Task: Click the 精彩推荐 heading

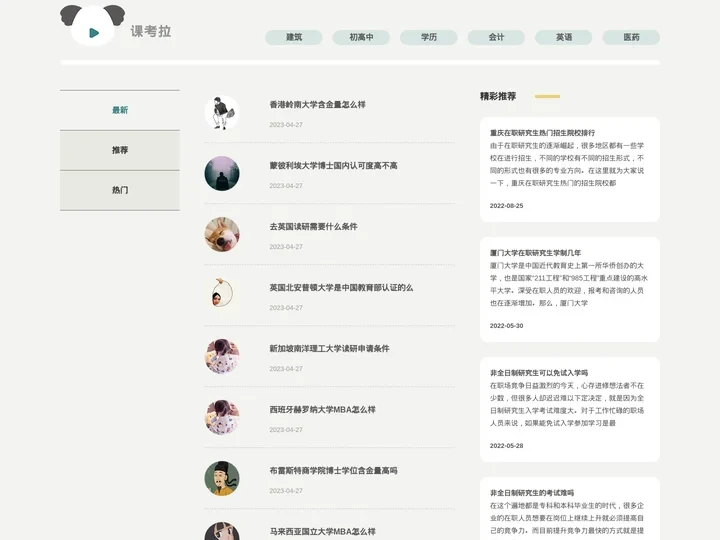Action: pos(498,96)
